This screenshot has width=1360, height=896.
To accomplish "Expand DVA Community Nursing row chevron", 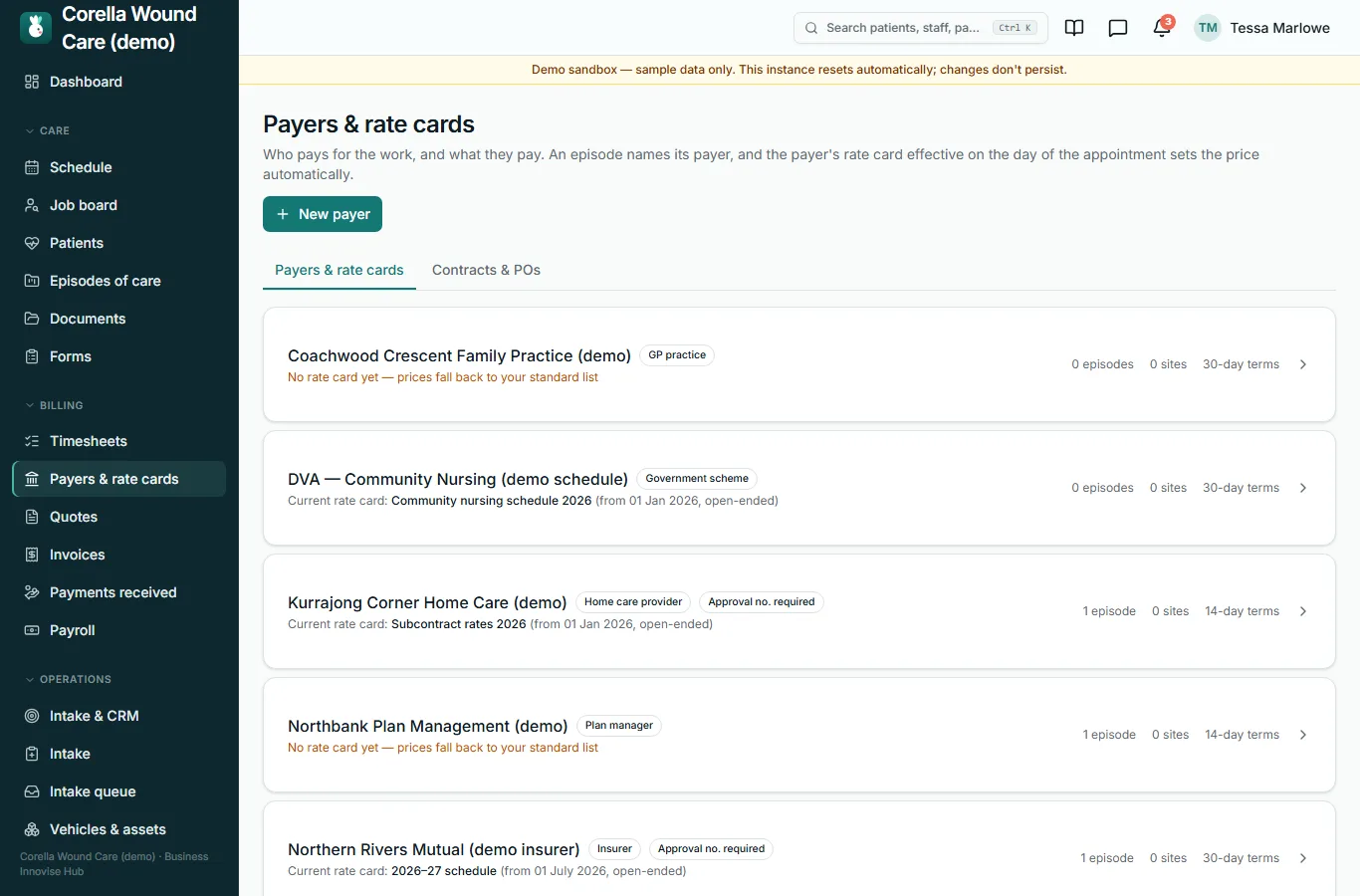I will 1303,488.
